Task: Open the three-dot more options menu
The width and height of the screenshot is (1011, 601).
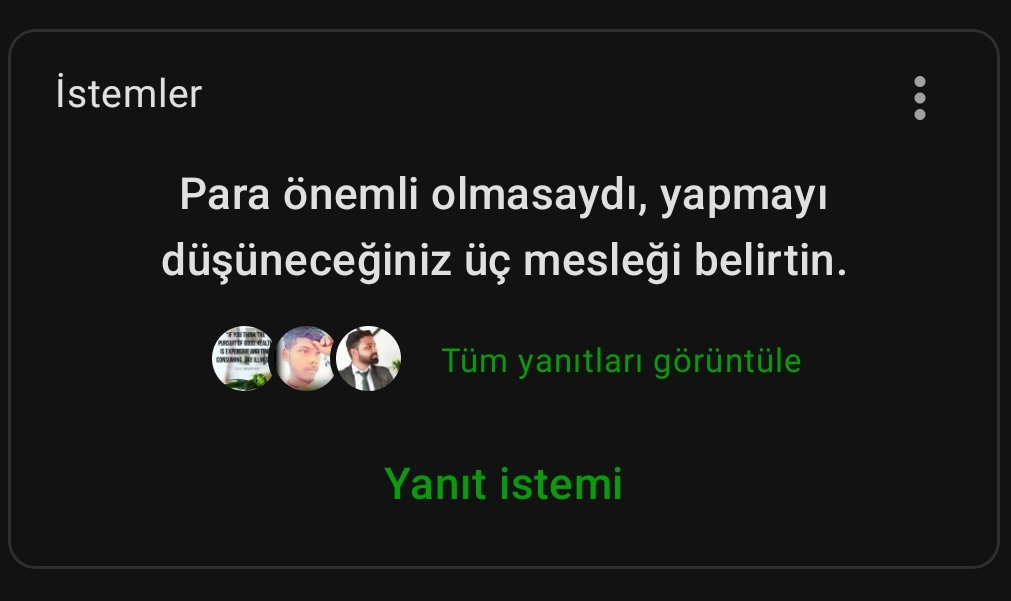Action: click(x=920, y=98)
